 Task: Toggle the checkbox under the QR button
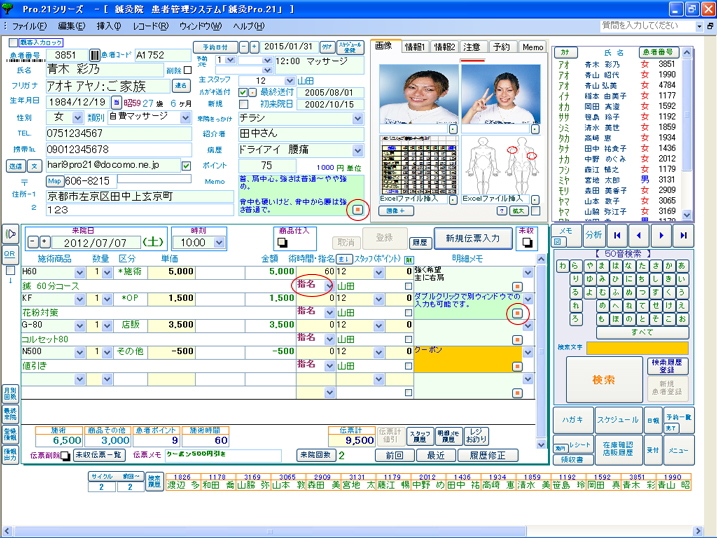click(x=10, y=271)
